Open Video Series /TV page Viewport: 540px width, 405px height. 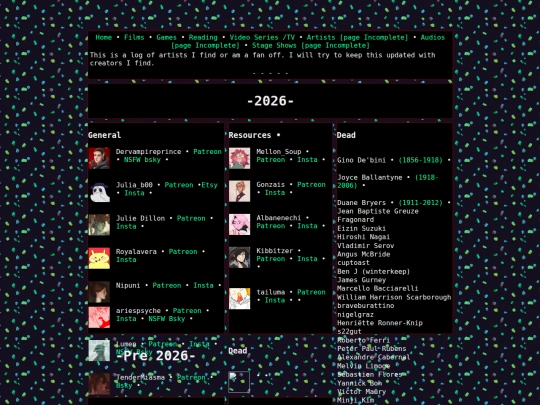[x=262, y=37]
